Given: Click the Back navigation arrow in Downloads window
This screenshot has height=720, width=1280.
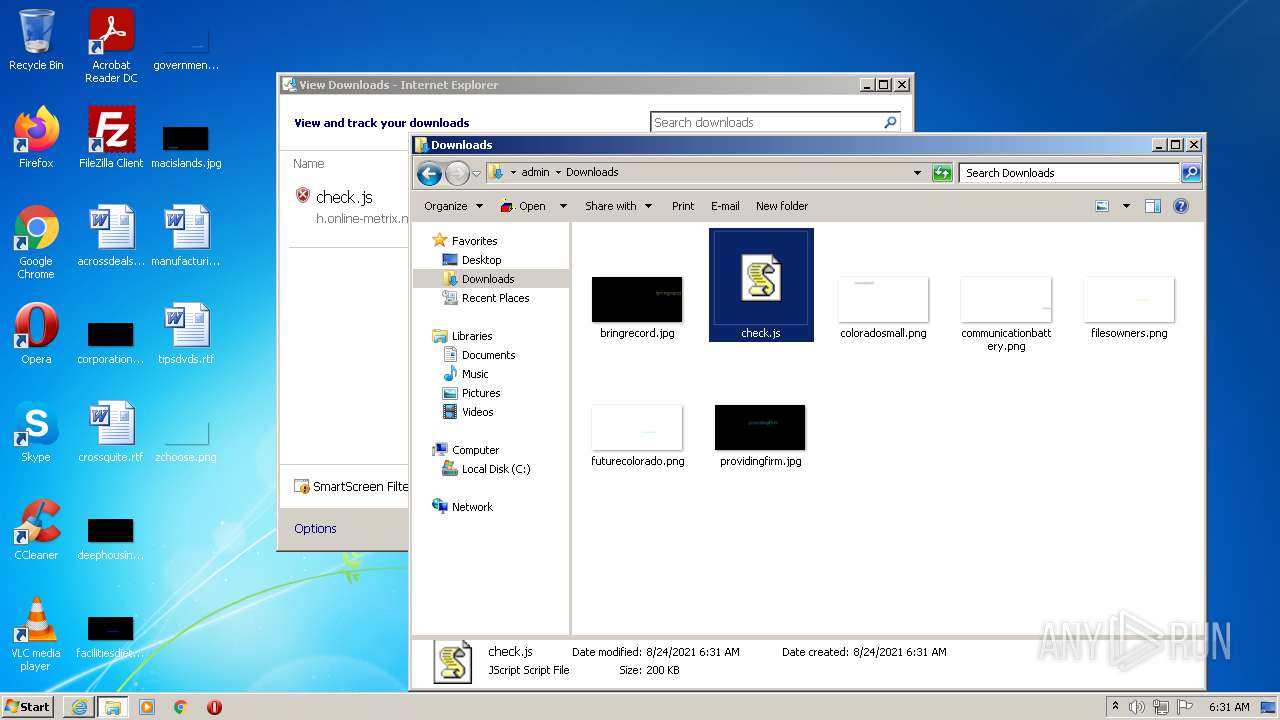Looking at the screenshot, I should point(430,173).
